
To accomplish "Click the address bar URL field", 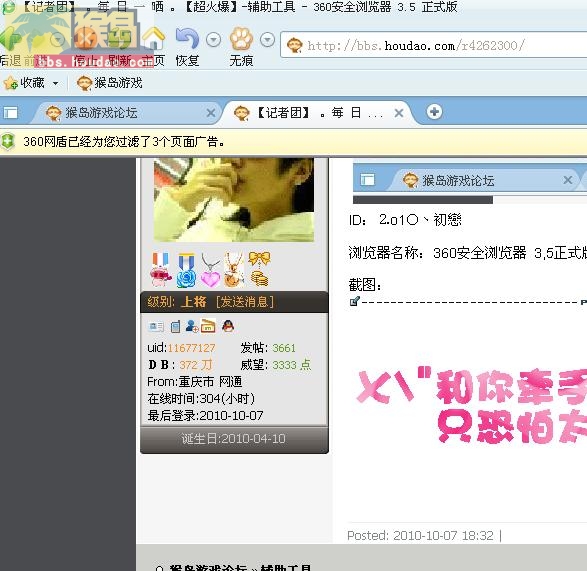I will click(434, 45).
